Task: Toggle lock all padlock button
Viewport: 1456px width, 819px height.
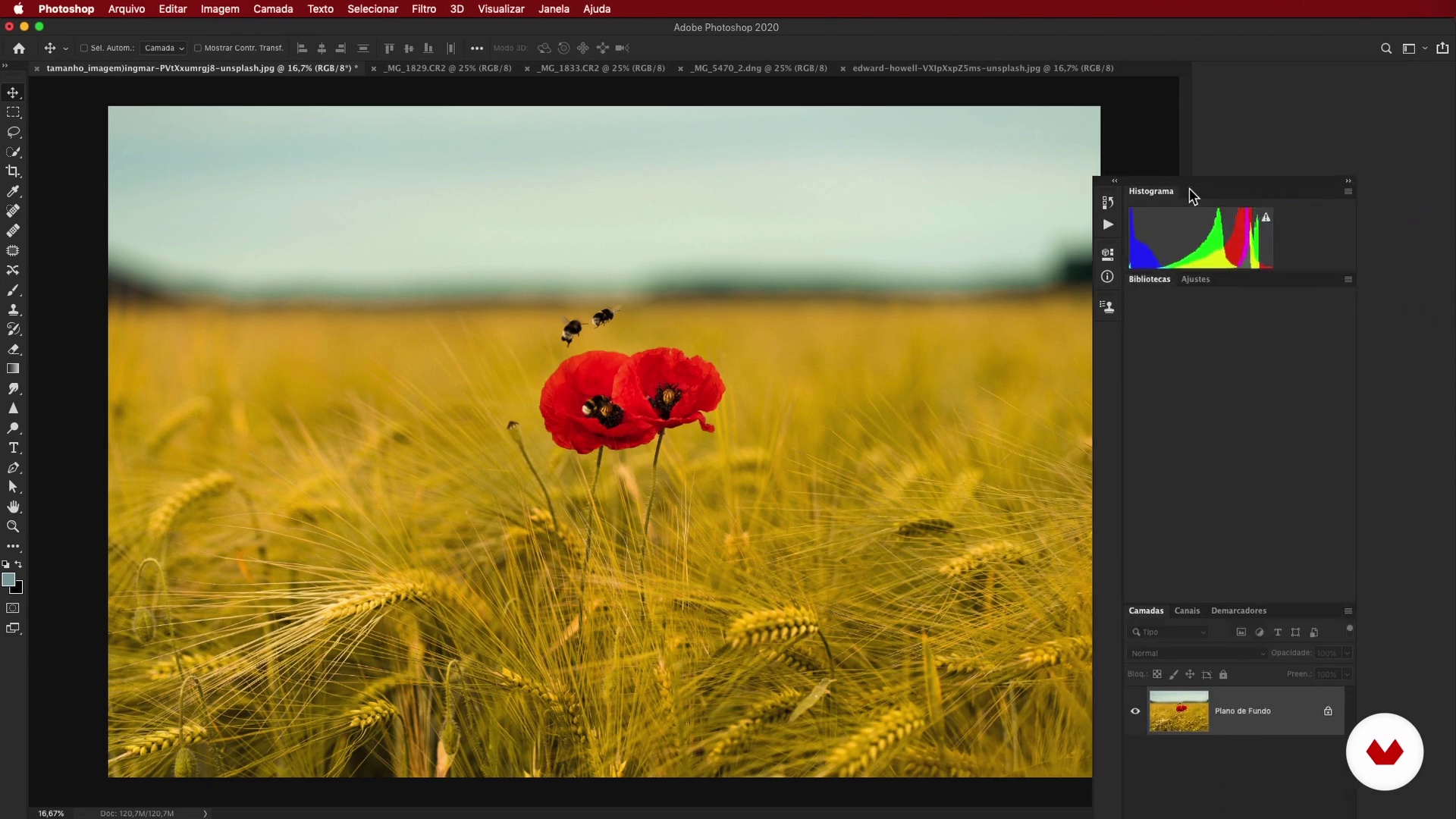Action: 1223,674
